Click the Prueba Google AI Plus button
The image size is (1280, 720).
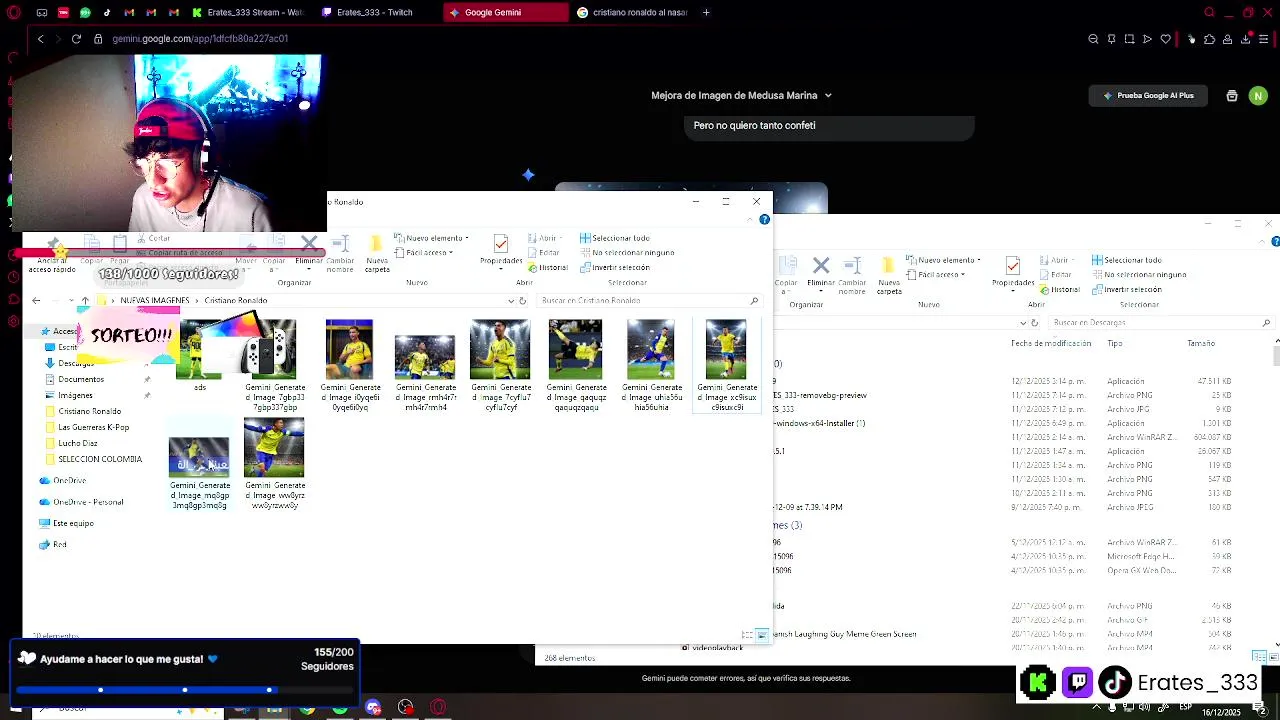tap(1148, 95)
